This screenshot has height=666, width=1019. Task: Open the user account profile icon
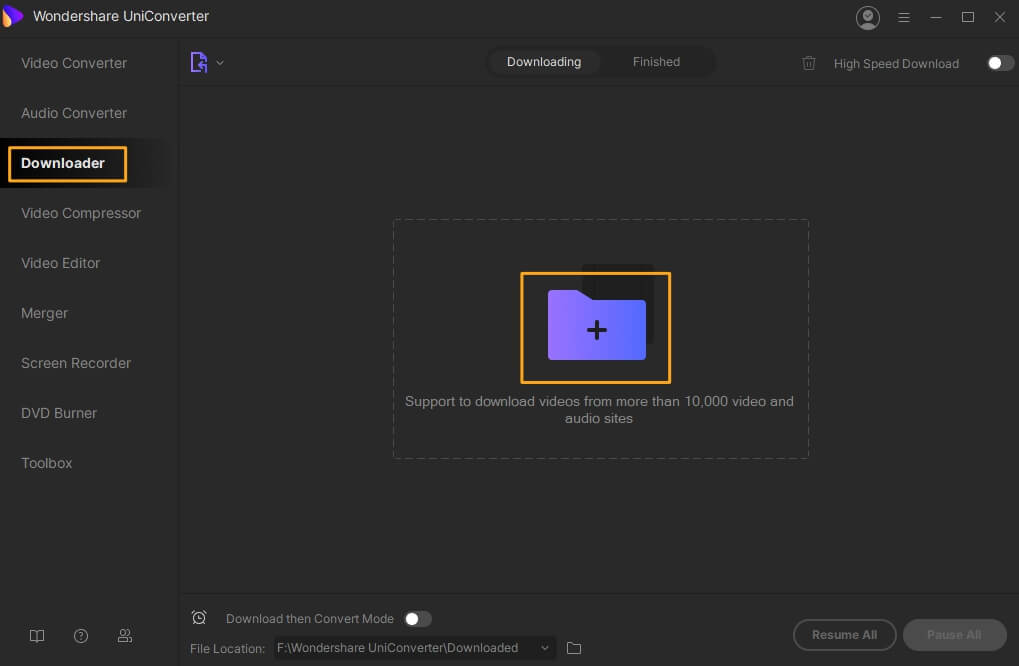pyautogui.click(x=867, y=17)
